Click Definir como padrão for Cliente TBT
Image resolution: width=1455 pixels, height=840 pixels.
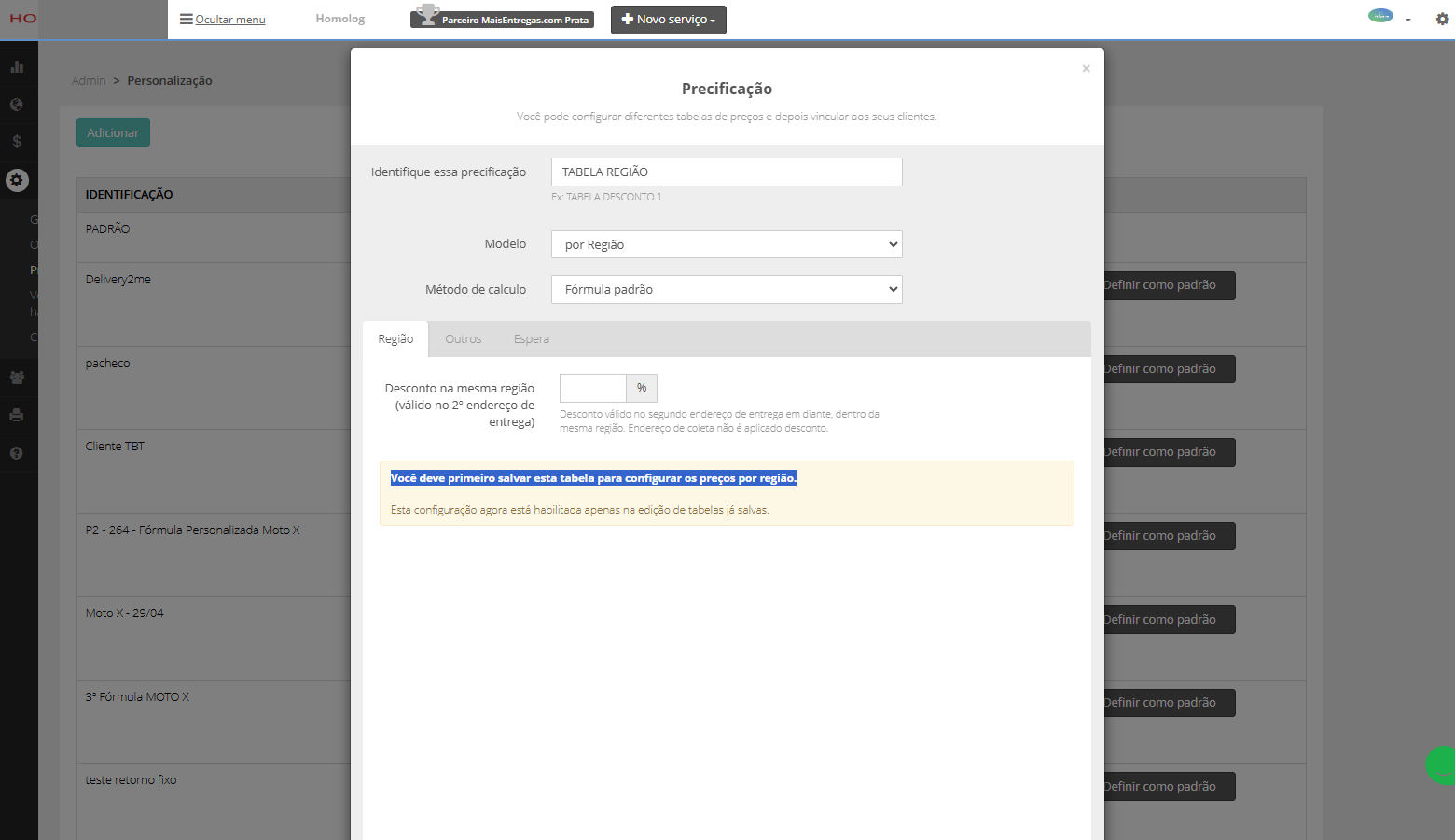click(1169, 452)
